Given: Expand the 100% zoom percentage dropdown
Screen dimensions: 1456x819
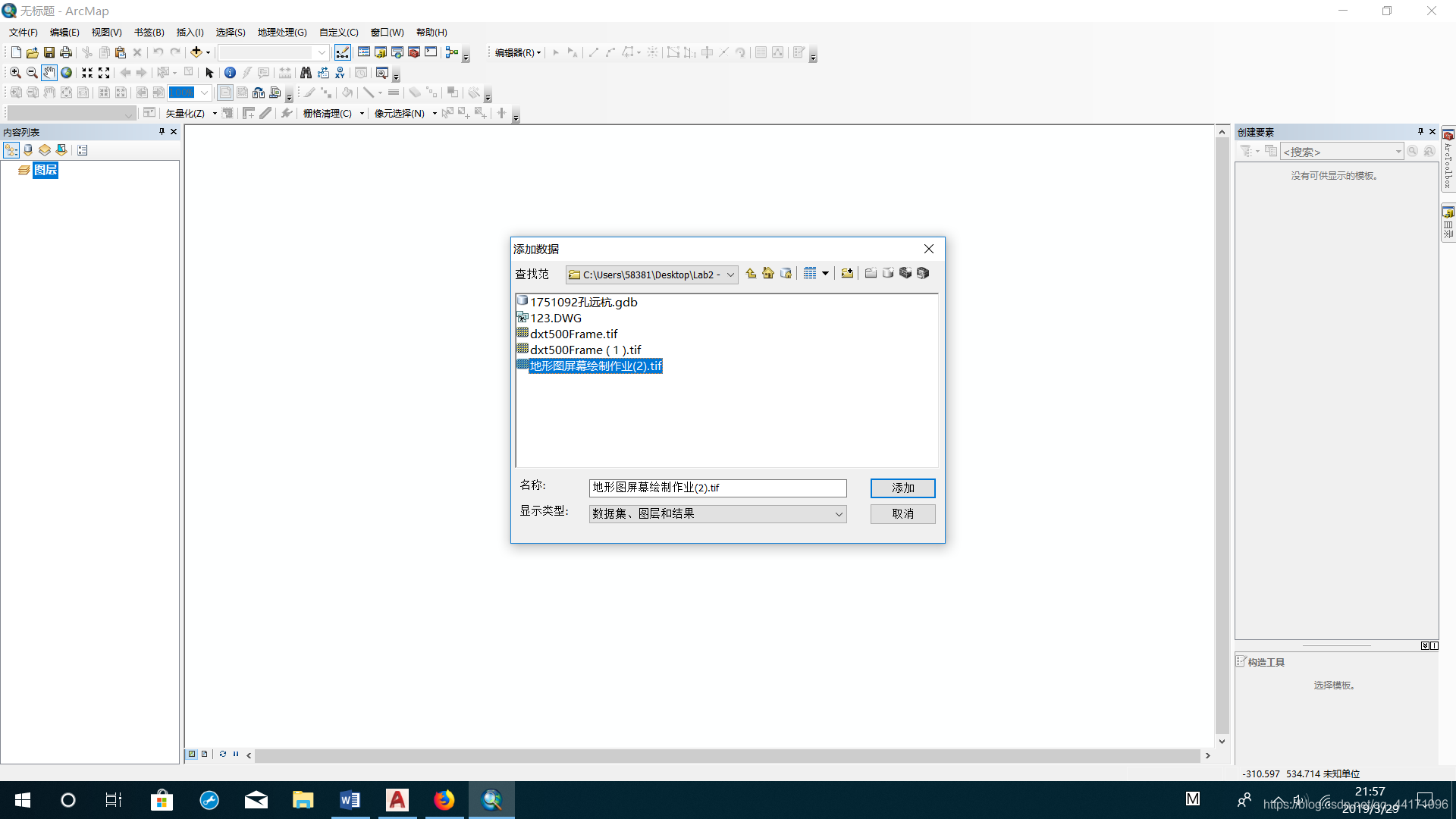Looking at the screenshot, I should coord(204,93).
